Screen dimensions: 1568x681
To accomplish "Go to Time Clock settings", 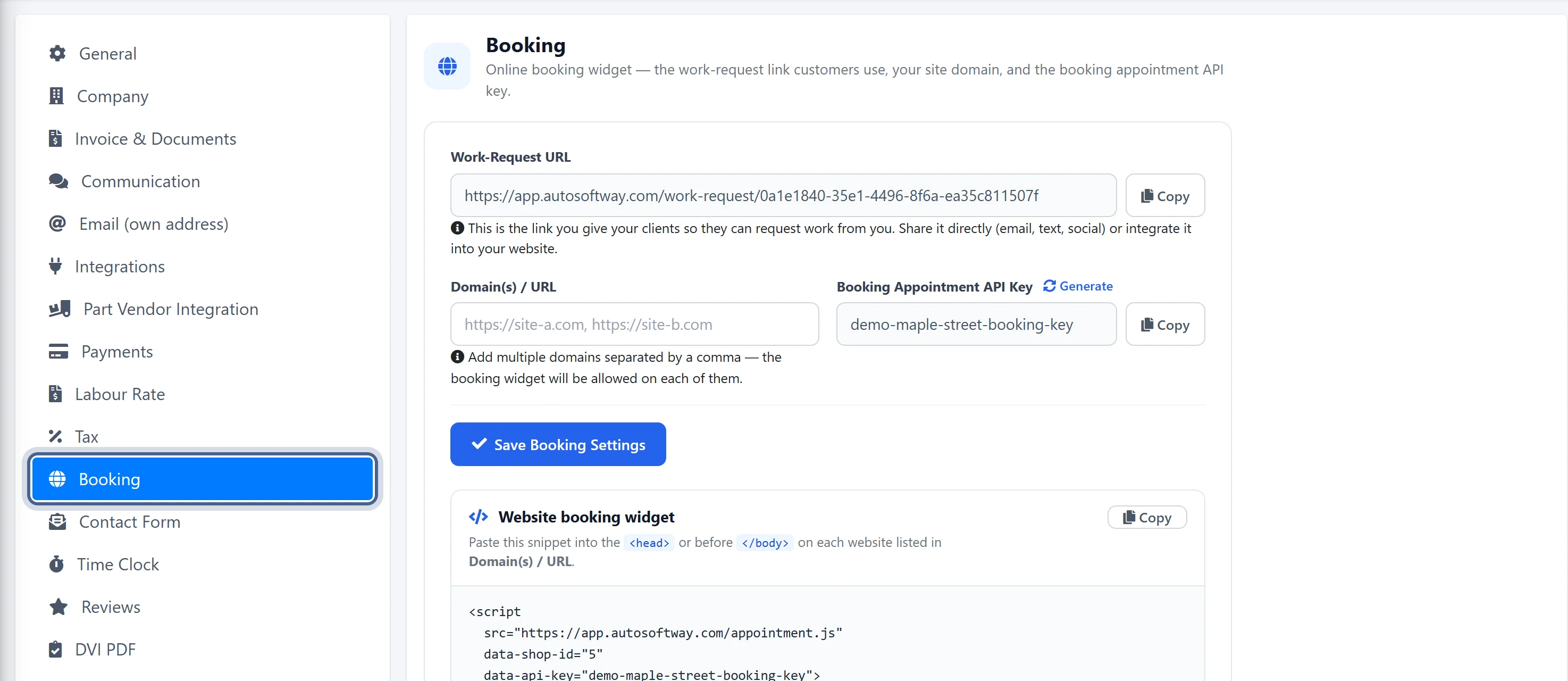I will click(x=202, y=564).
